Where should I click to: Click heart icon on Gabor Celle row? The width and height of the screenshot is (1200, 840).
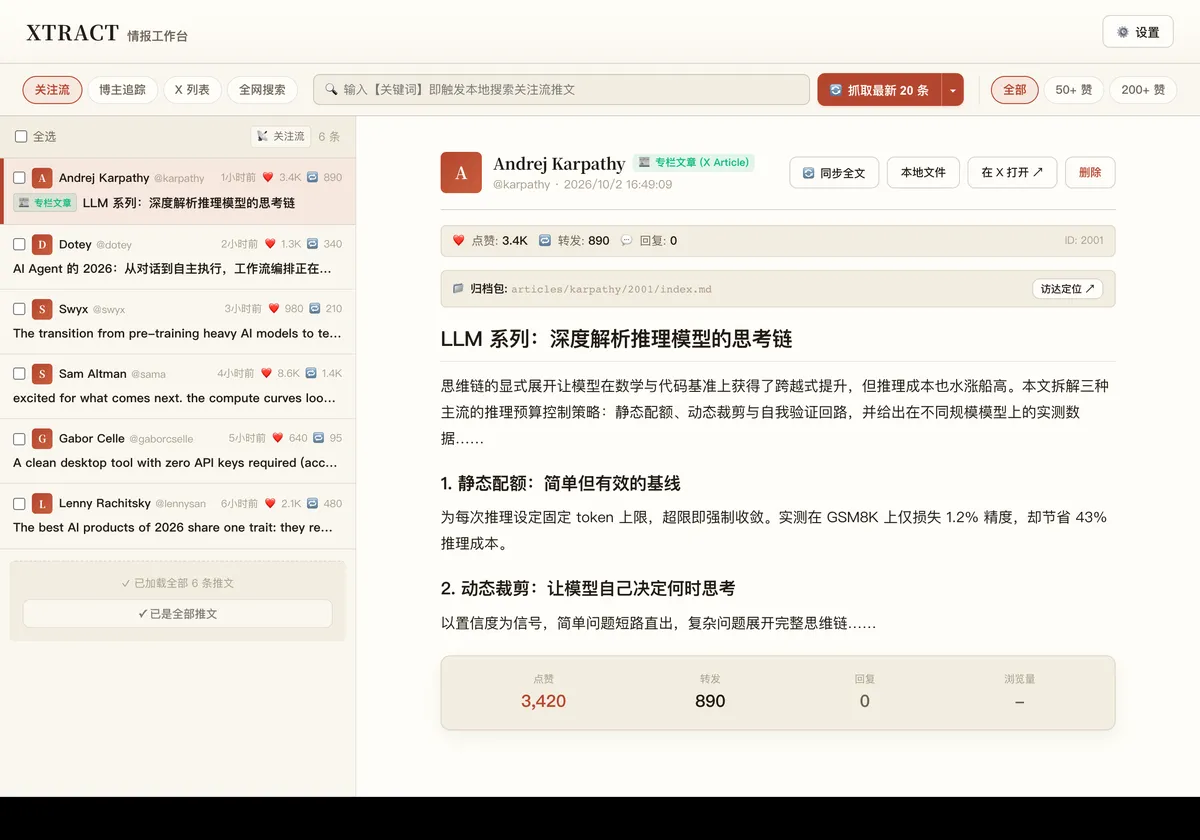click(x=278, y=438)
